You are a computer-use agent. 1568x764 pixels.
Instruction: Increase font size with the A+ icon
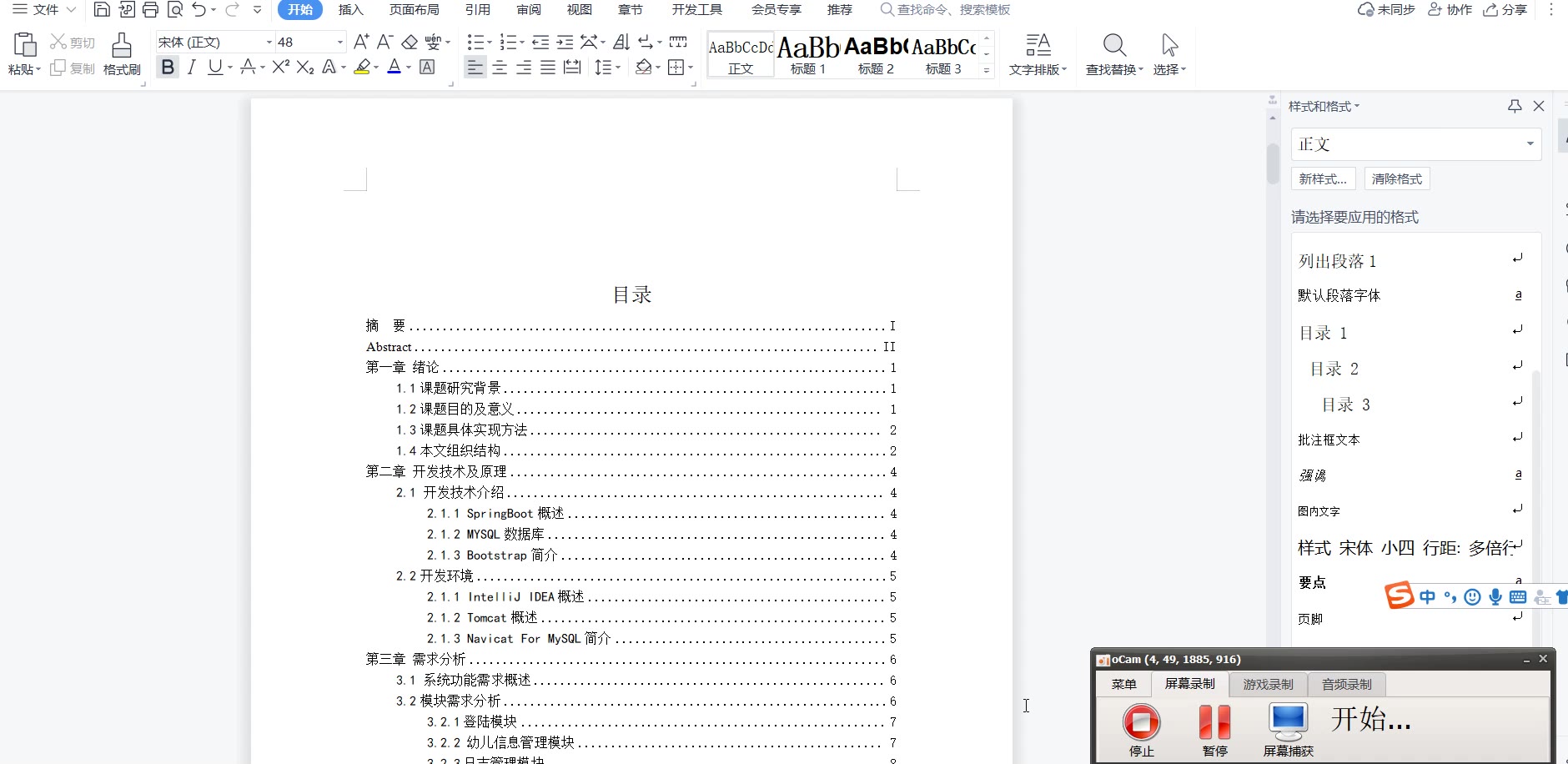[x=361, y=42]
